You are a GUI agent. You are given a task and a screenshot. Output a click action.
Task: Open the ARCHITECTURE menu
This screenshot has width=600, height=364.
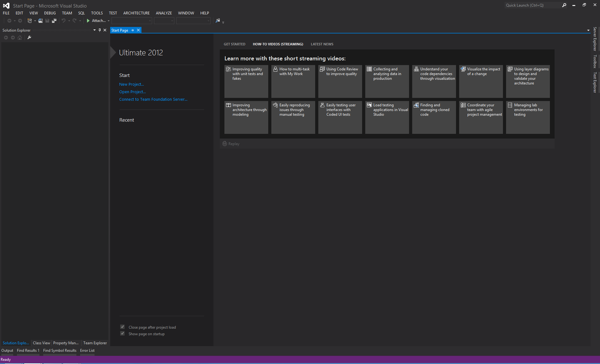pos(136,13)
